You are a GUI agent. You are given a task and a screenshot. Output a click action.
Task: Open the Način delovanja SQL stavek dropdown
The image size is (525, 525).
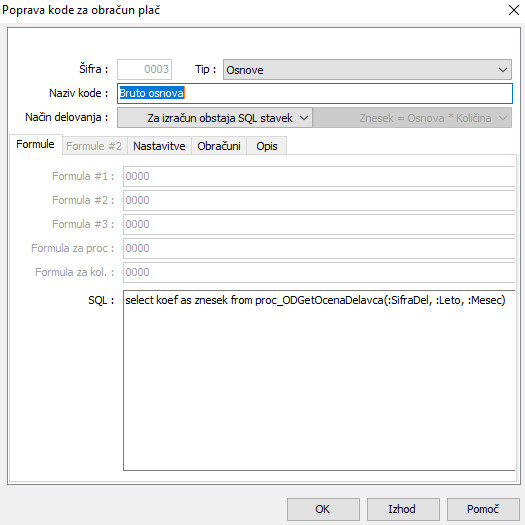point(215,118)
